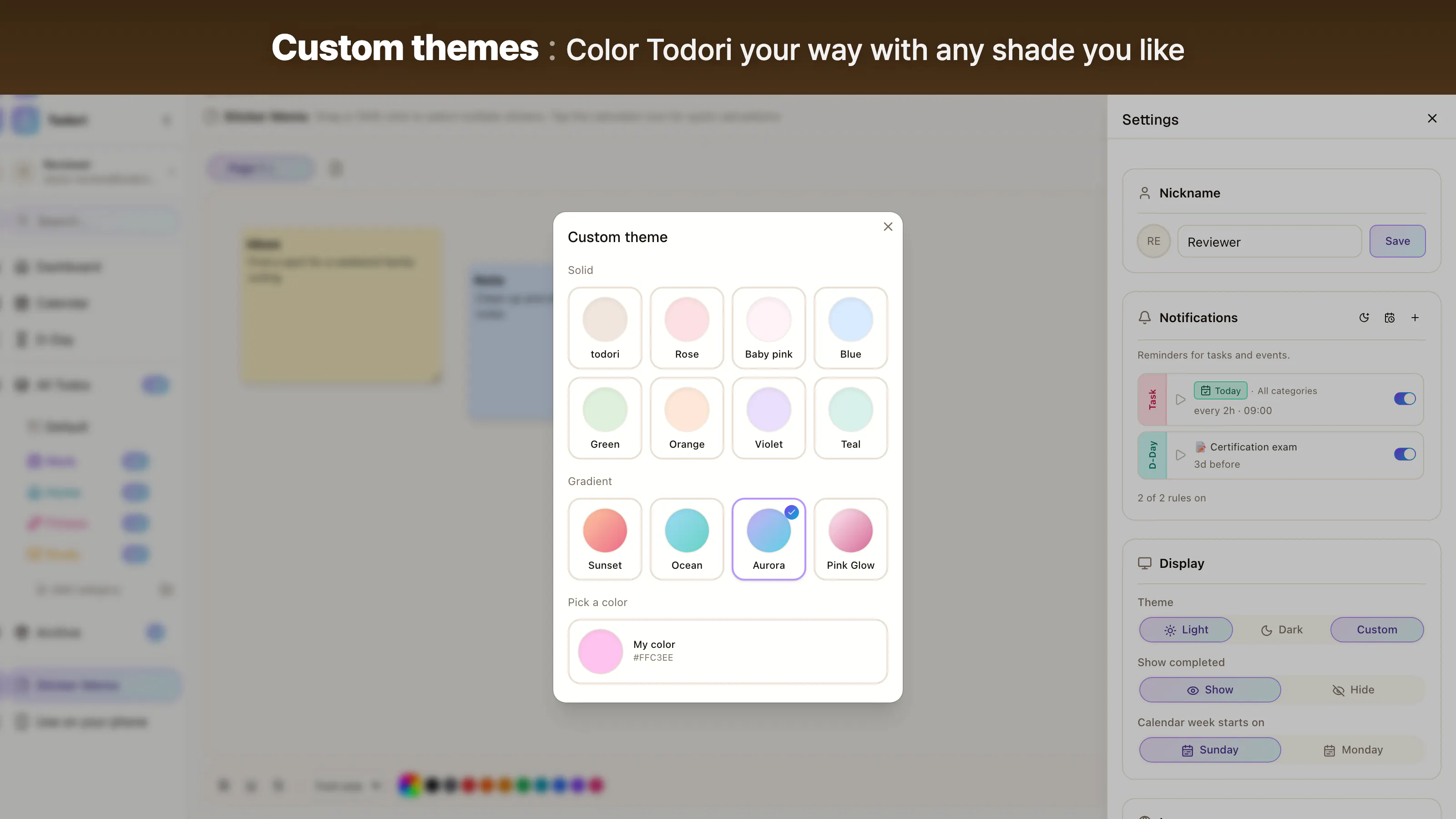This screenshot has height=819, width=1456.
Task: Click the monitor icon beside Display
Action: 1145,564
